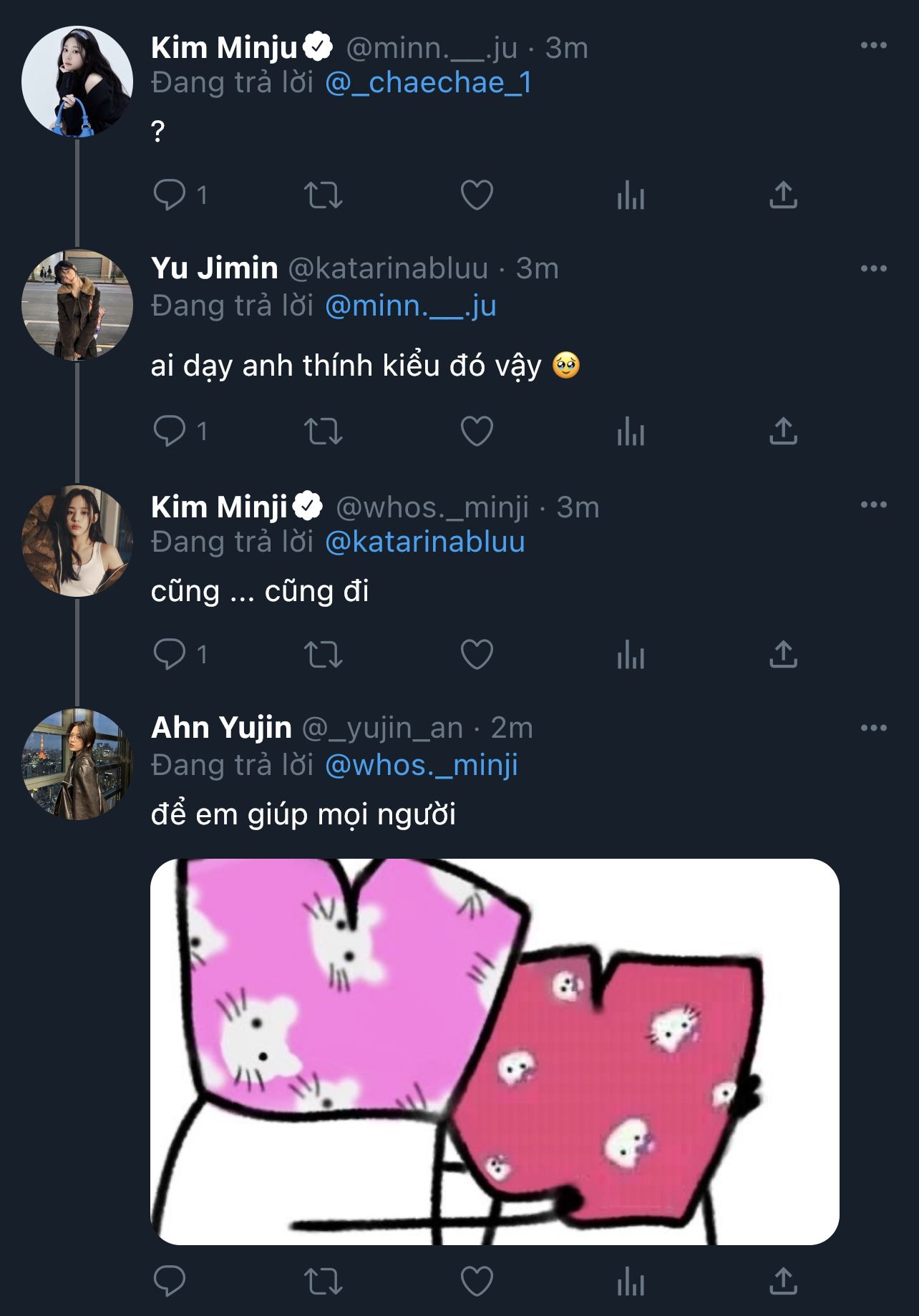The height and width of the screenshot is (1316, 919).
Task: Open the Hello Kitty heart image
Action: coord(495,1051)
